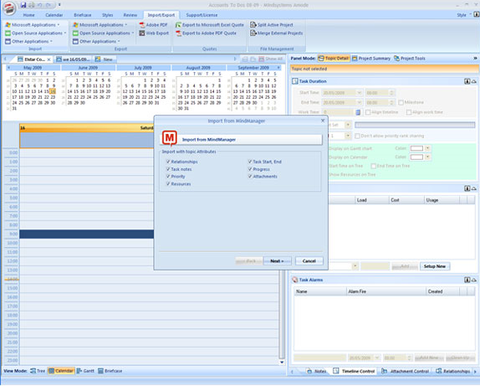Viewport: 480px width, 386px height.
Task: Click Merge External Projects
Action: 277,33
